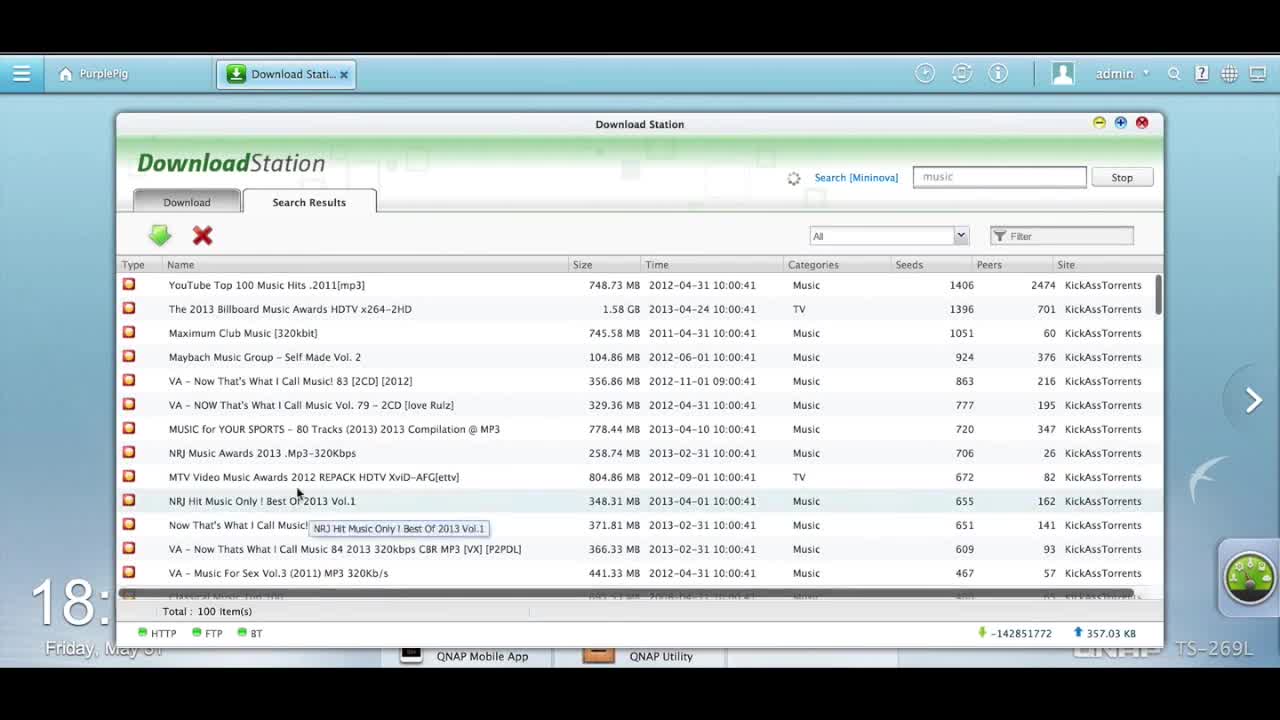Close the Download Station taskbar tab
Screen dimensions: 1280x720
click(x=344, y=74)
